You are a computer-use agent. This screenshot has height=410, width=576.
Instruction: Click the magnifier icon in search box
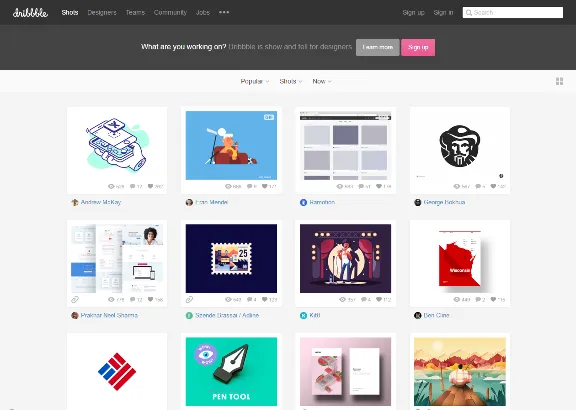(x=469, y=13)
